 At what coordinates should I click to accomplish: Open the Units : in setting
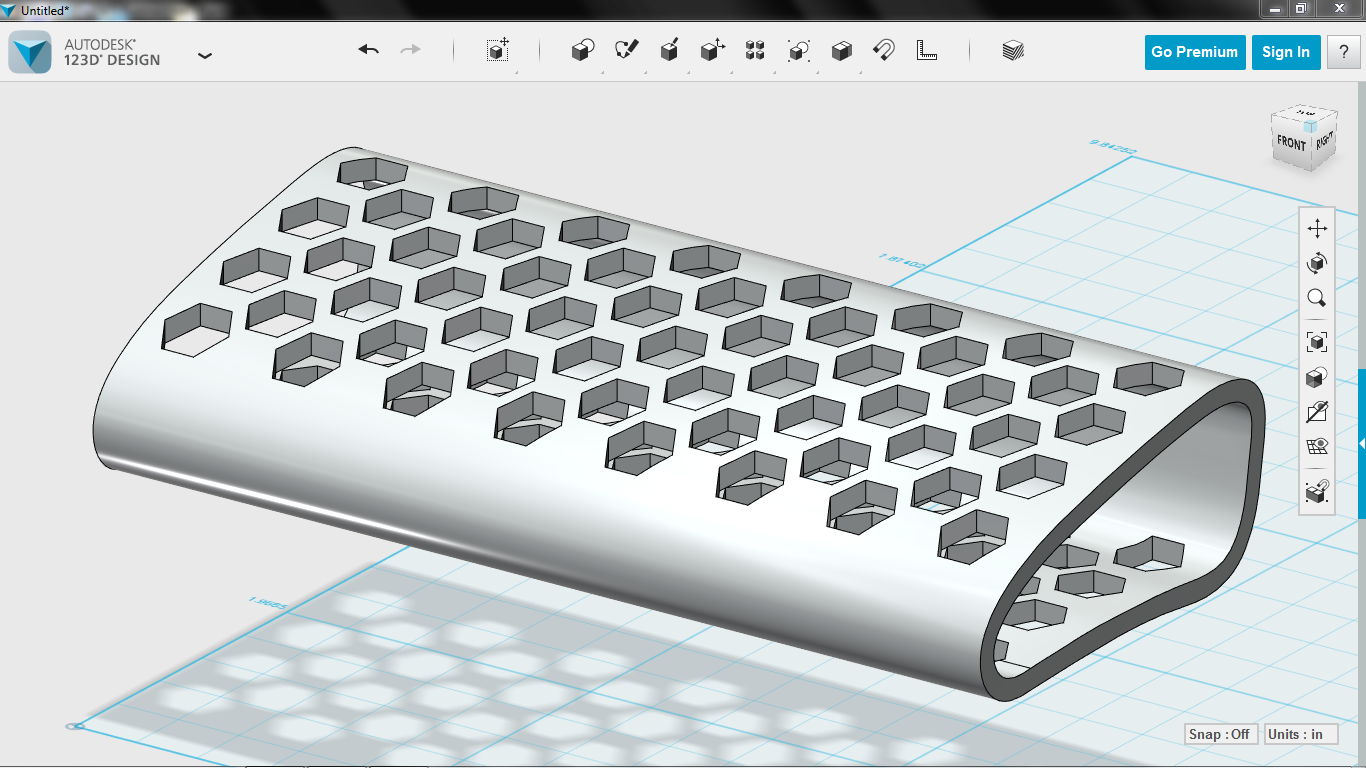[1300, 734]
